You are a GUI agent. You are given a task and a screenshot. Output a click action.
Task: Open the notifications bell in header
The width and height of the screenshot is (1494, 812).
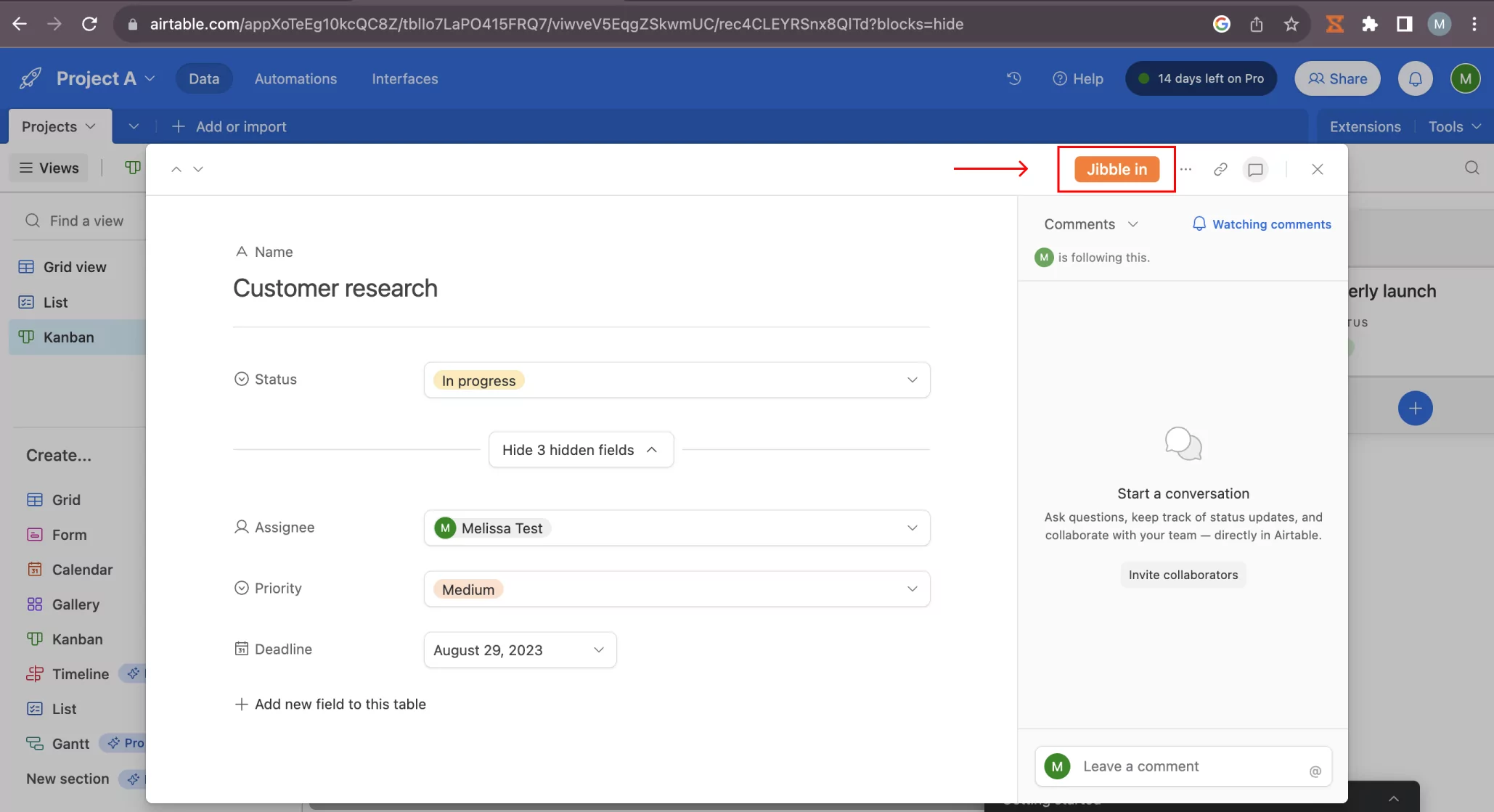click(x=1415, y=78)
